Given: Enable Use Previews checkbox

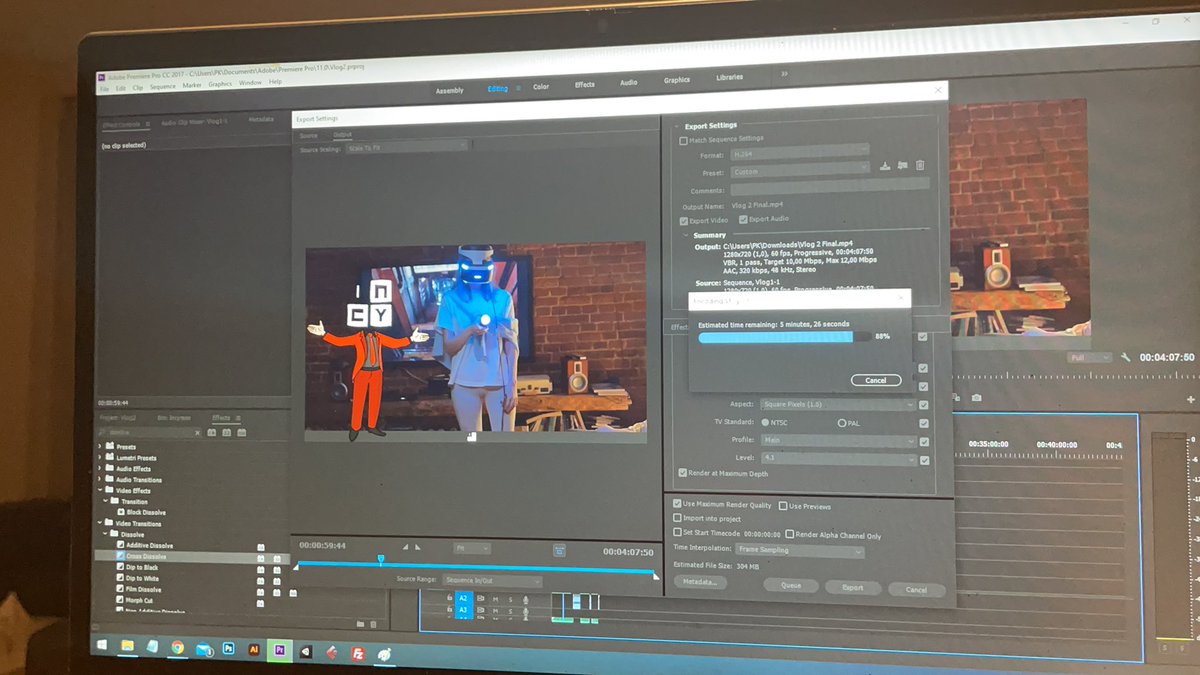Looking at the screenshot, I should [783, 506].
